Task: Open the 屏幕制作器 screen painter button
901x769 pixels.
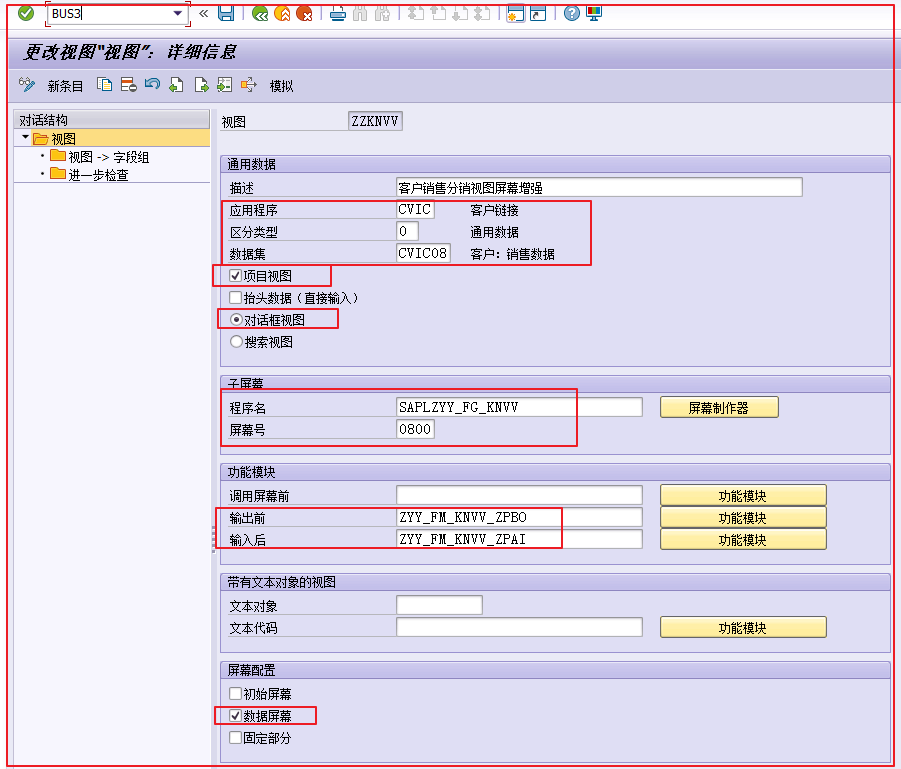Action: point(718,407)
